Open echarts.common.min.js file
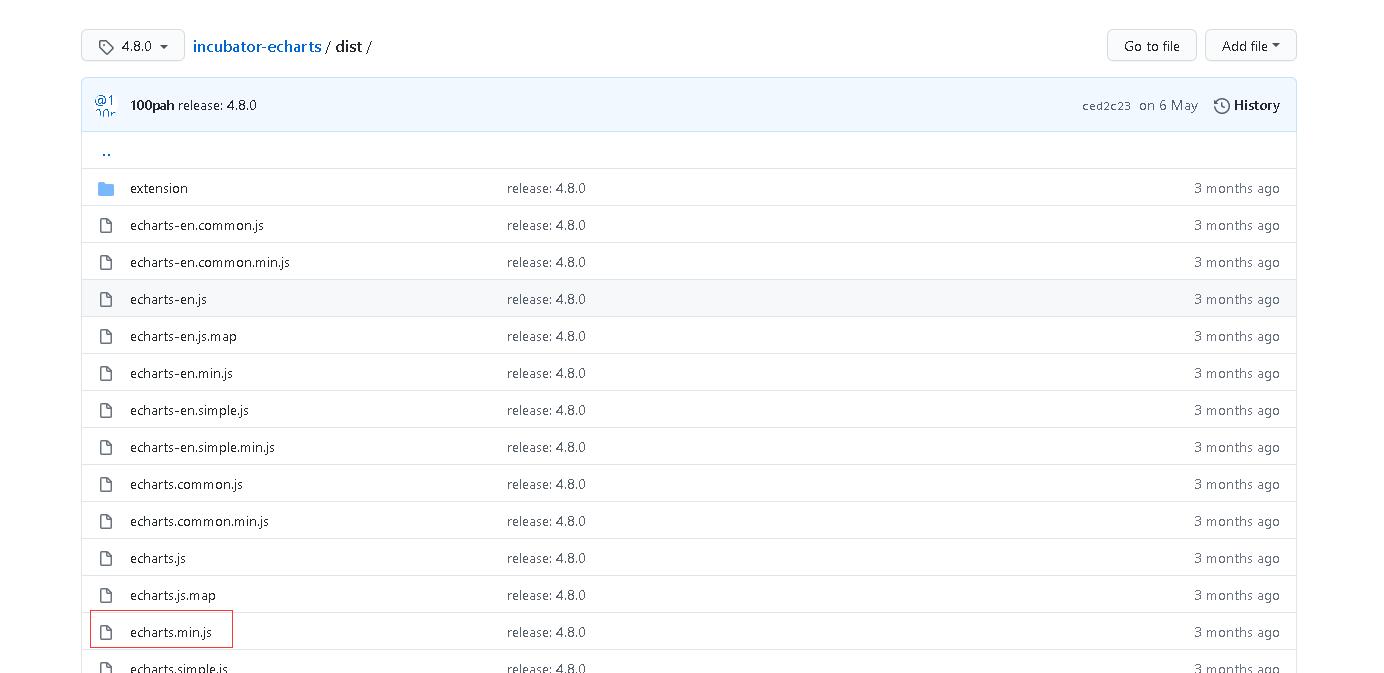Image resolution: width=1384 pixels, height=673 pixels. (199, 521)
